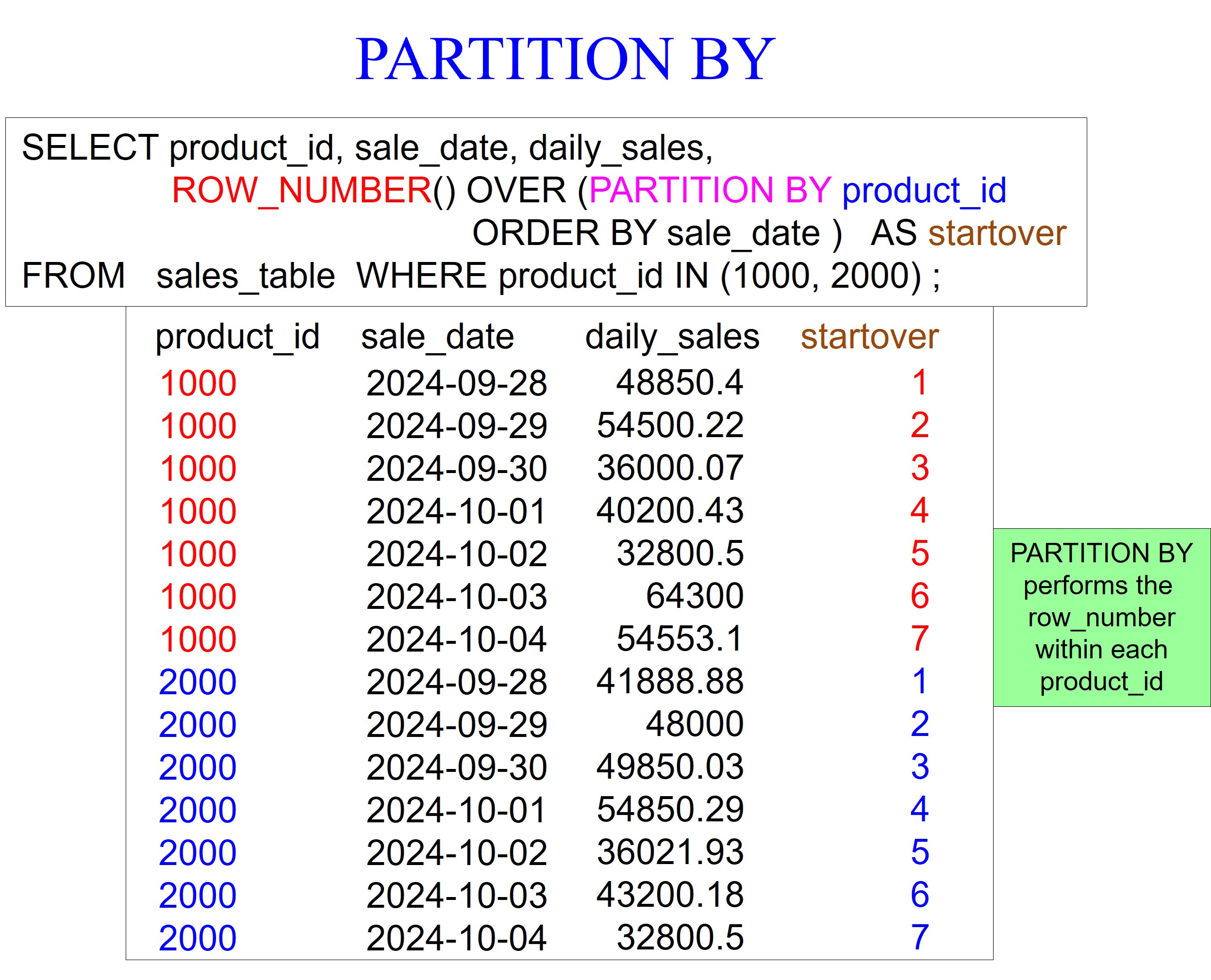Screen dimensions: 1211x980
Task: Click the 41888.88 sales value
Action: [x=670, y=681]
